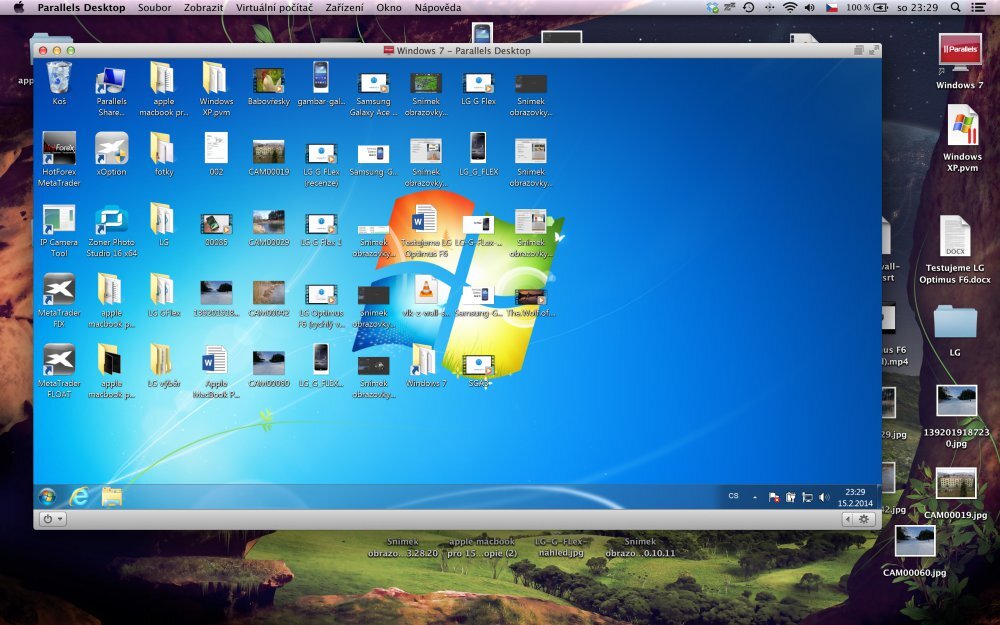Open the Koš recycle bin icon
Image resolution: width=1000 pixels, height=625 pixels.
(57, 78)
